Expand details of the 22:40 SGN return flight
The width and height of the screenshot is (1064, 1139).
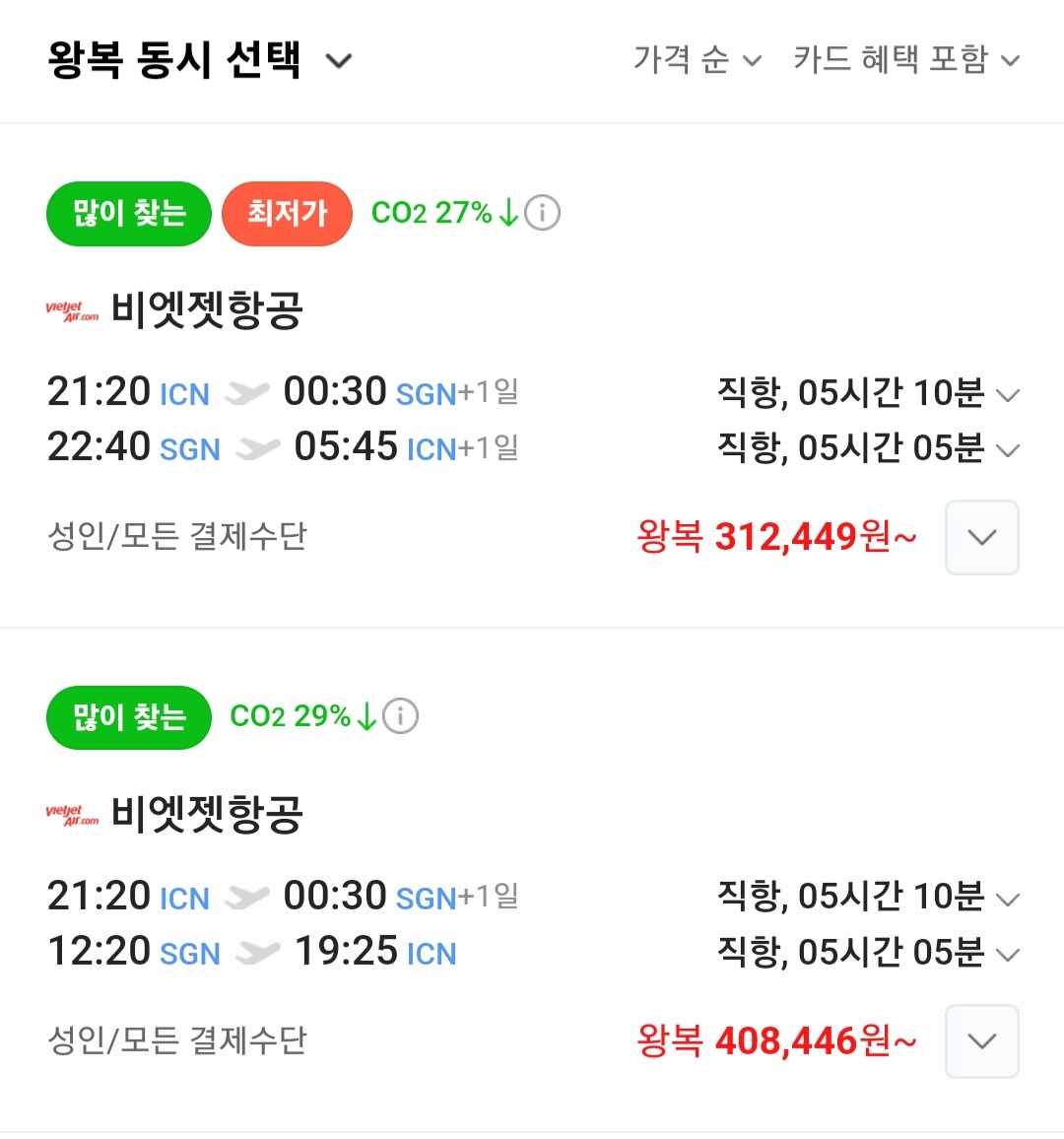(1007, 450)
